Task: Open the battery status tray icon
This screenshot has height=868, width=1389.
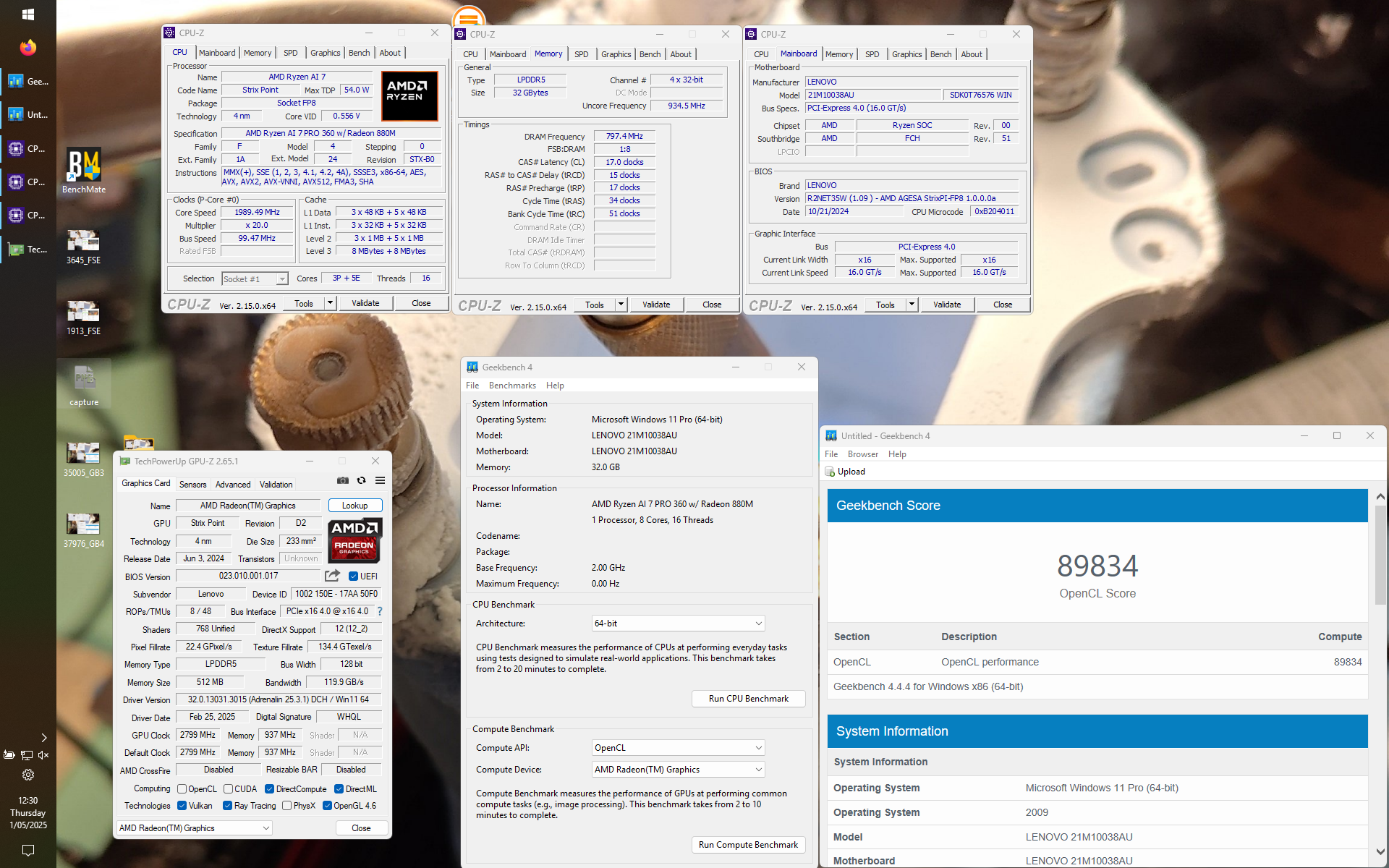Action: 9,755
